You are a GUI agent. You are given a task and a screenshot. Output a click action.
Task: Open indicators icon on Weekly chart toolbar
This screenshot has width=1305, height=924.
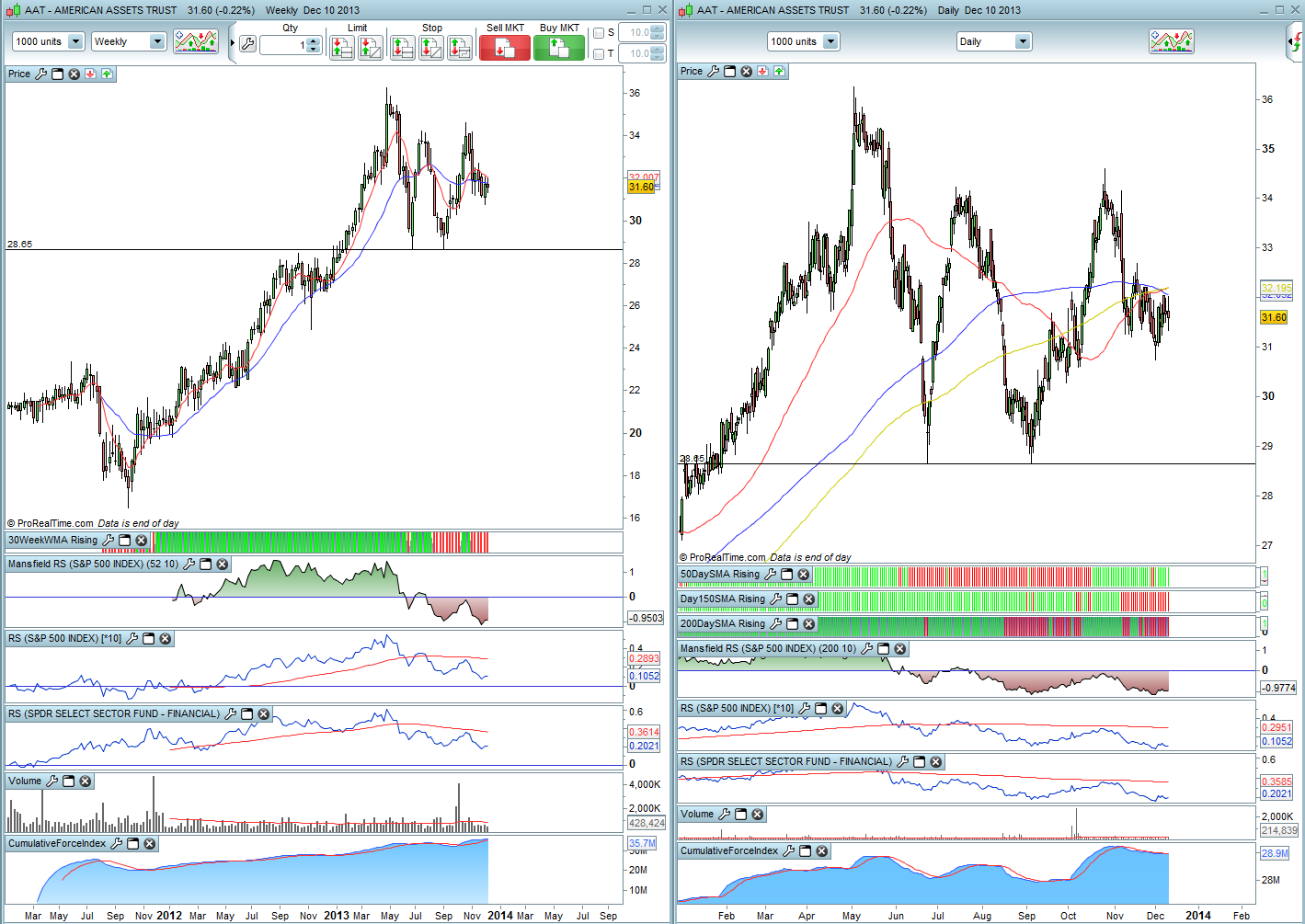196,41
